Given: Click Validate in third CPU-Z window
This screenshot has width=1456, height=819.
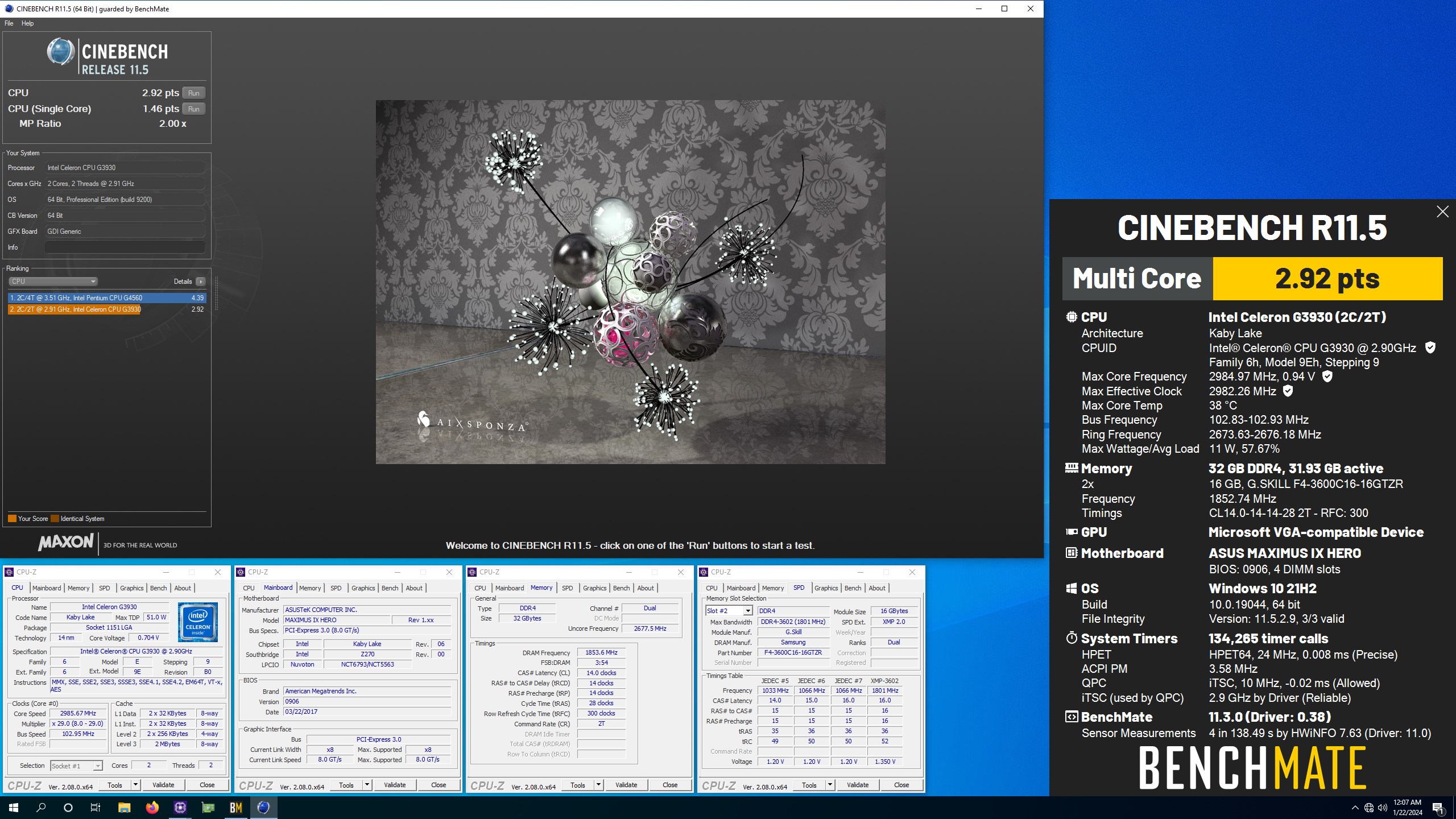Looking at the screenshot, I should (626, 785).
